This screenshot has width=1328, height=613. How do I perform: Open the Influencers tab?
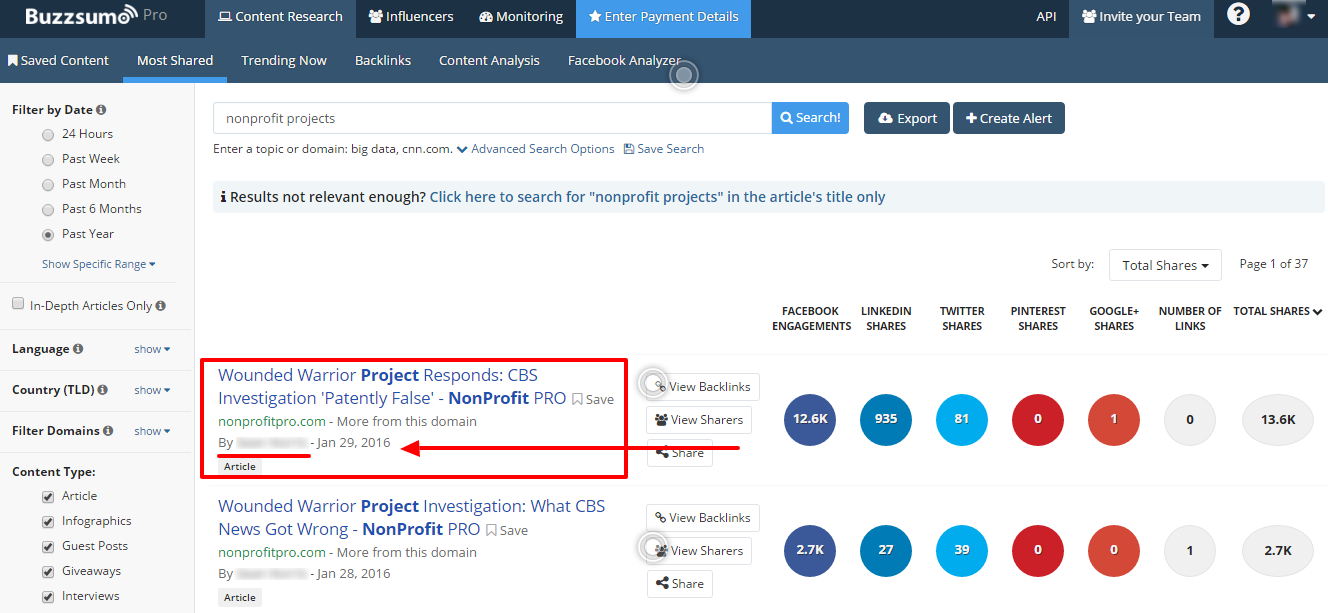(410, 17)
